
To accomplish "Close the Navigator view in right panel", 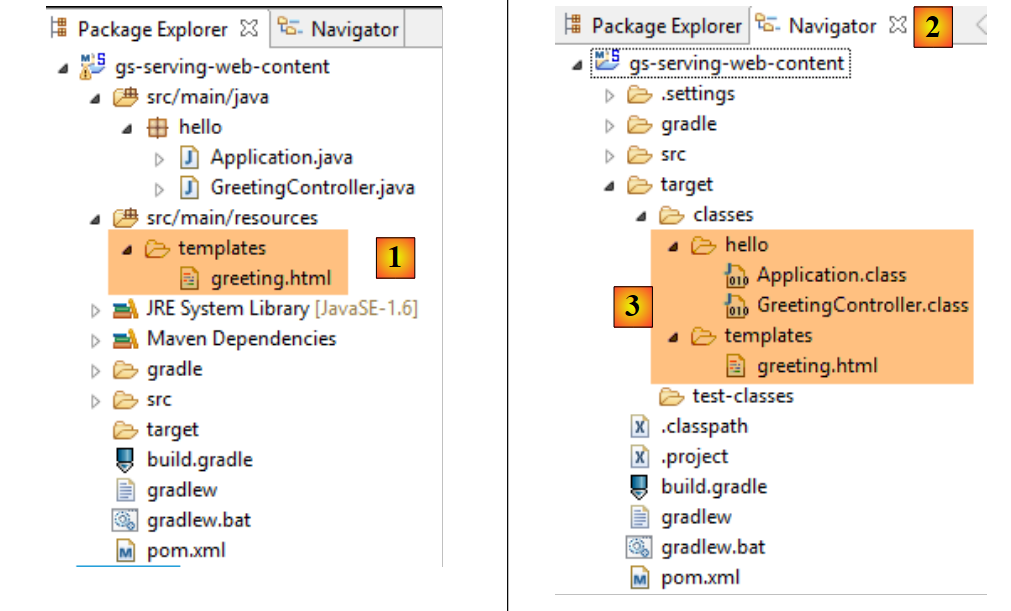I will 897,26.
